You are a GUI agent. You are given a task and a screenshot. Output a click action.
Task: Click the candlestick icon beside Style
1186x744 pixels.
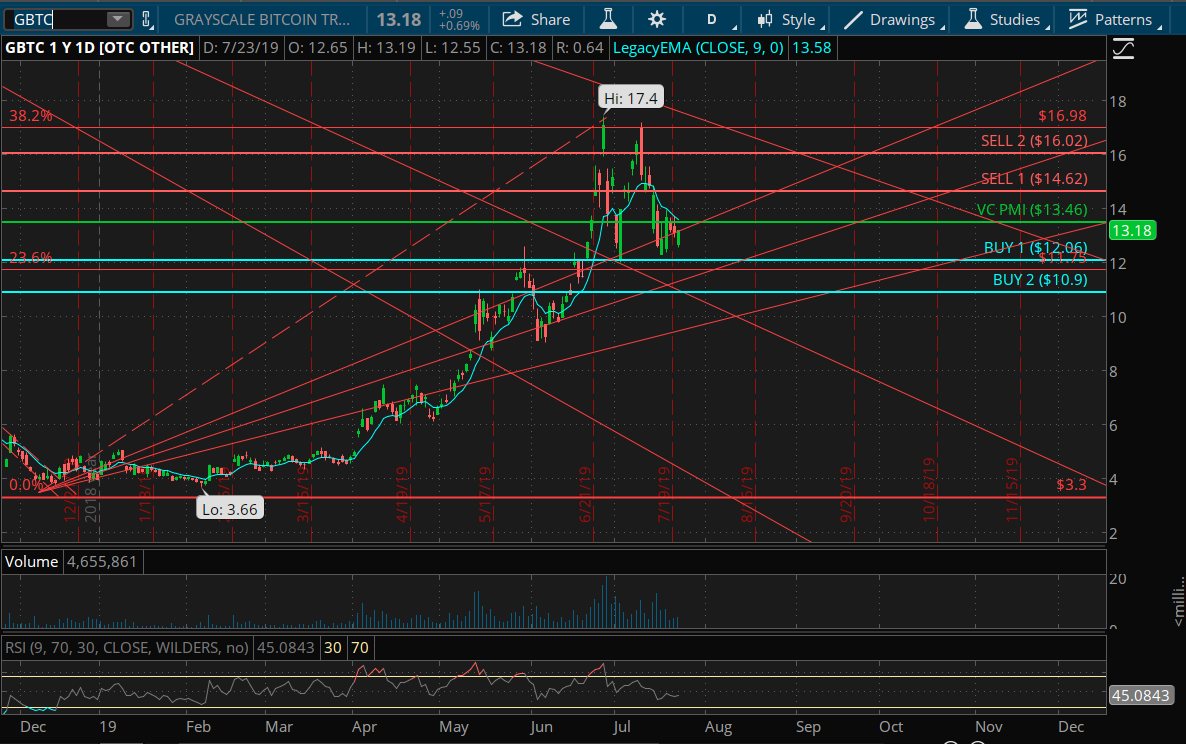tap(765, 19)
